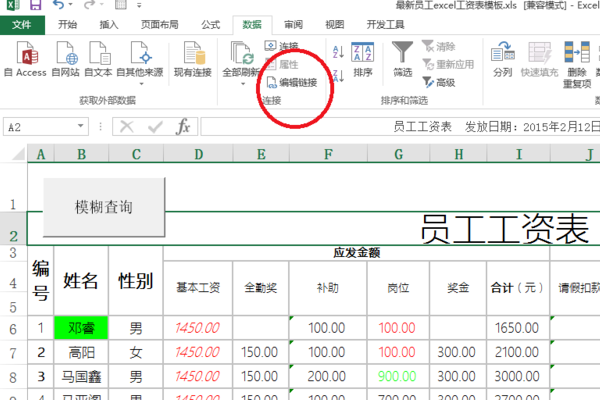Click the cell 高阳
This screenshot has height=400, width=600.
(x=81, y=352)
